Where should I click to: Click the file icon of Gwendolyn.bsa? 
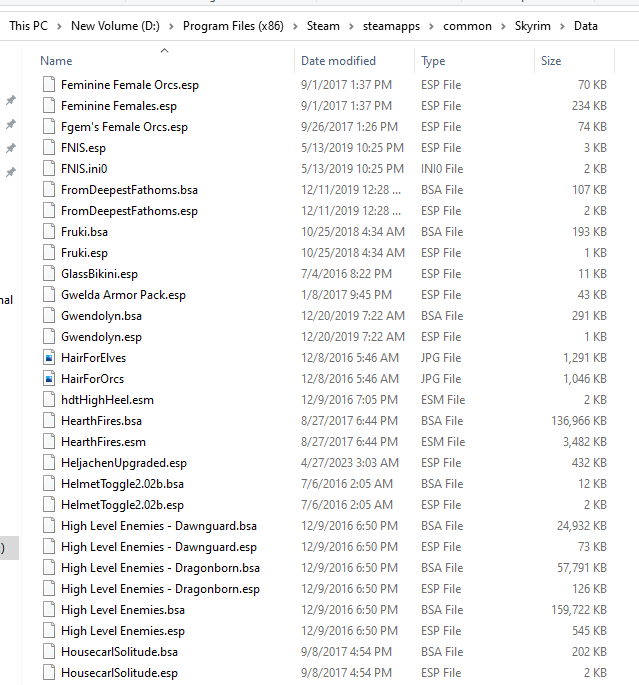tap(49, 316)
